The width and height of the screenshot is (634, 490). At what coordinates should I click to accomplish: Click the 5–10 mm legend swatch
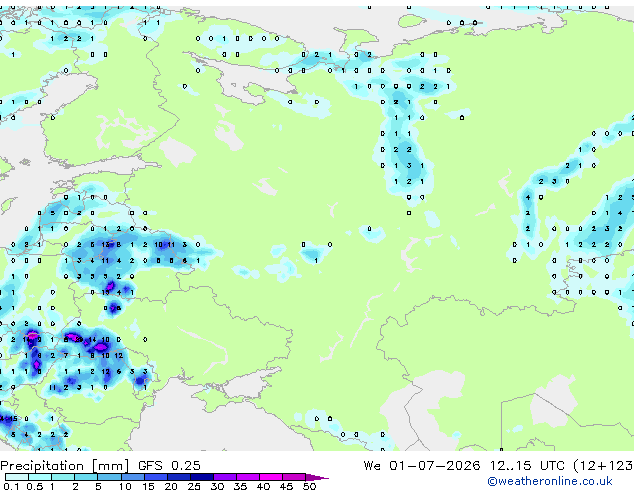[109, 477]
